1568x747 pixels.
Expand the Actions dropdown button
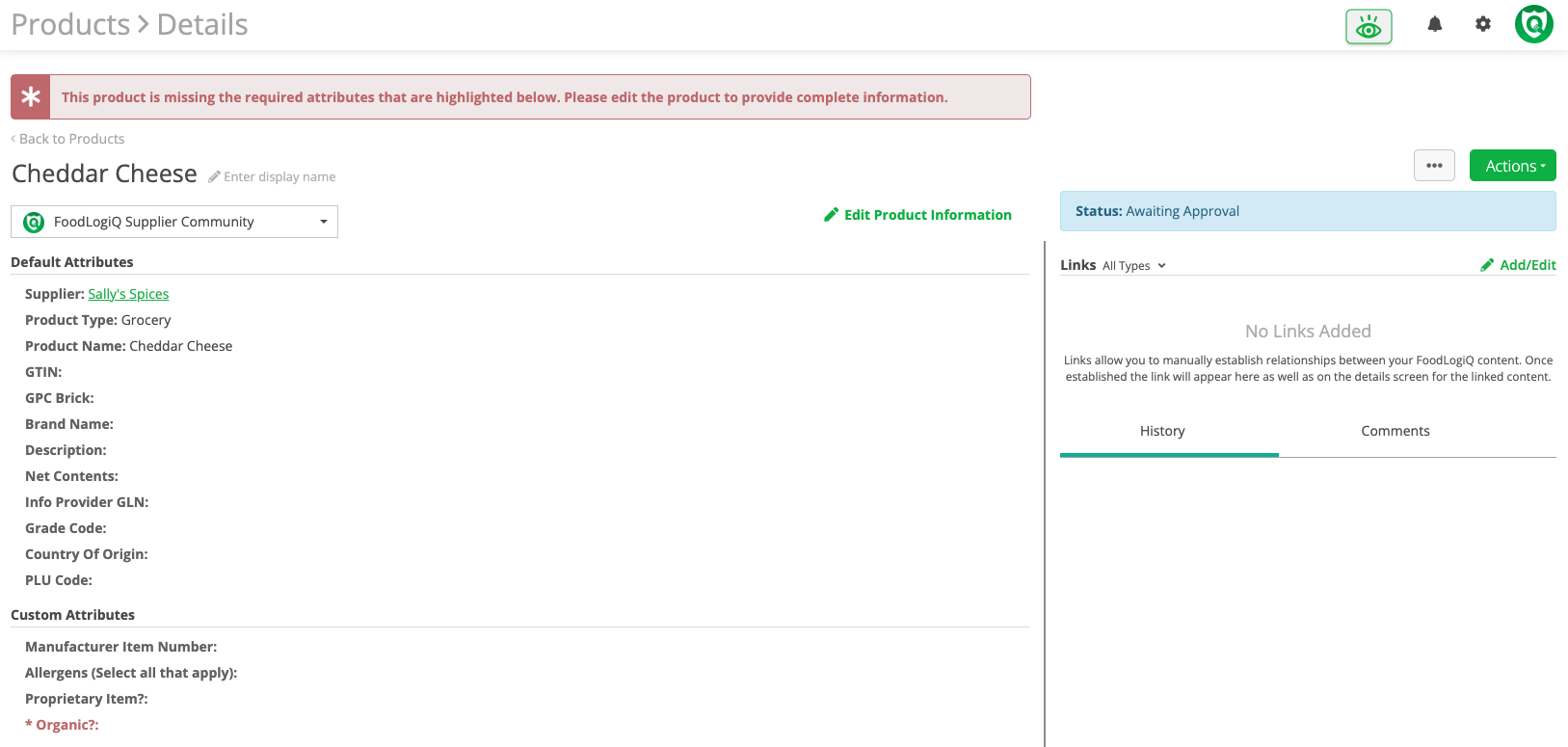[x=1513, y=166]
